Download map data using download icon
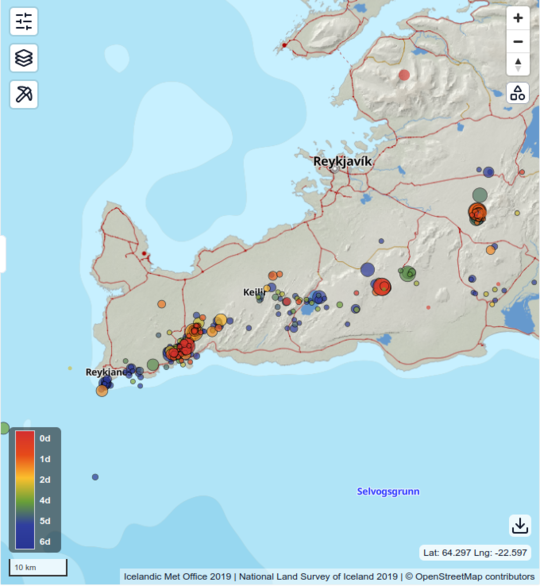The height and width of the screenshot is (586, 540). [520, 525]
